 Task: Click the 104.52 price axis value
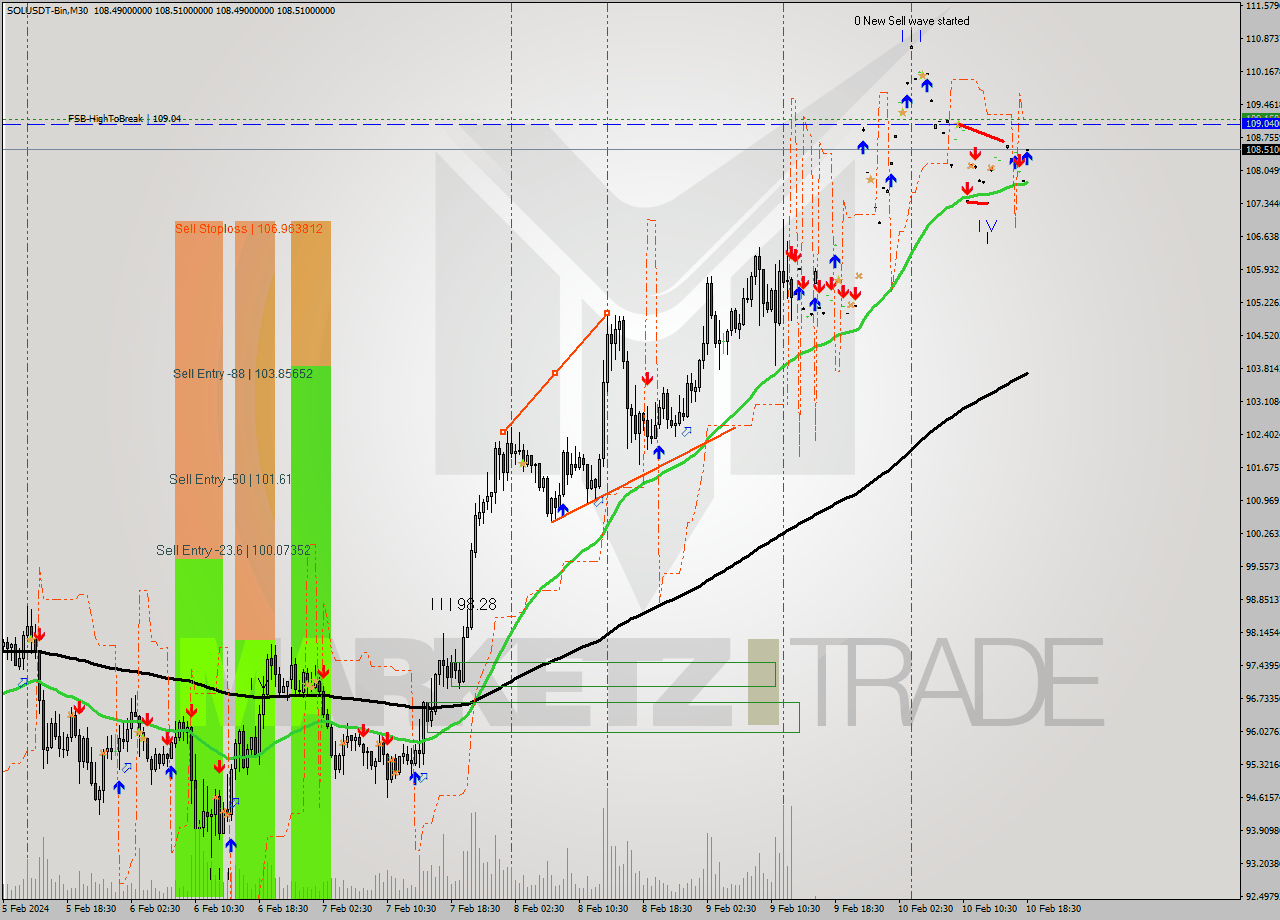[1262, 336]
